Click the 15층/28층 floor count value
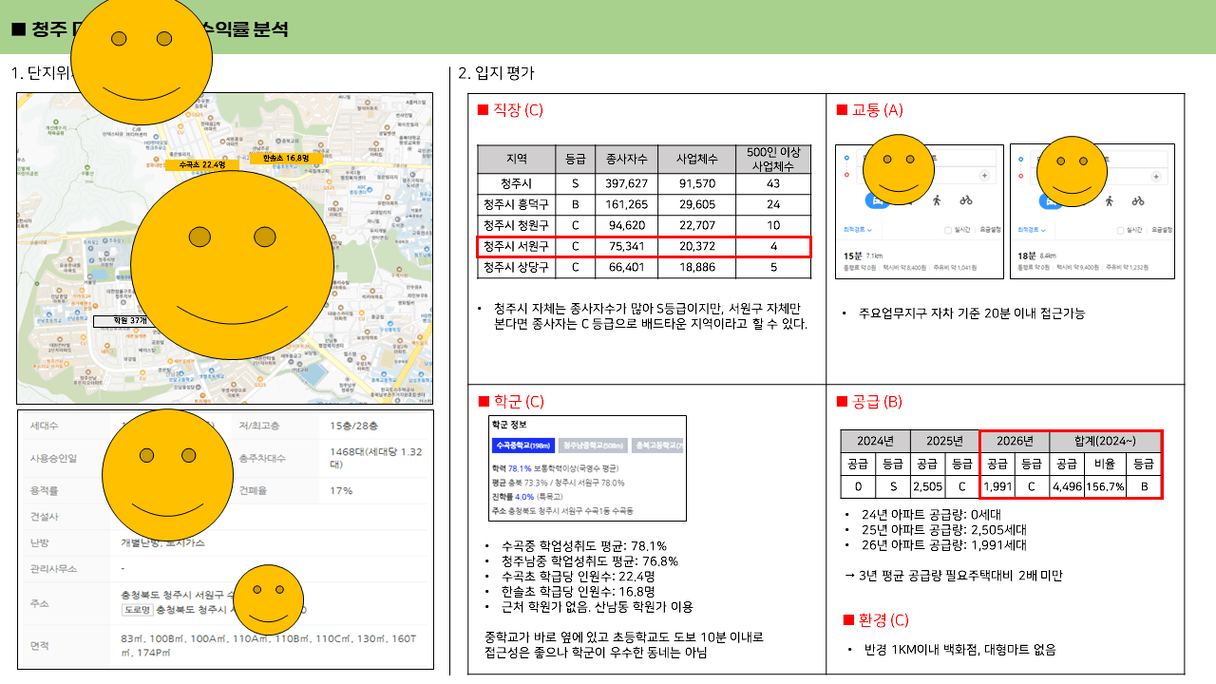This screenshot has width=1216, height=684. (356, 426)
